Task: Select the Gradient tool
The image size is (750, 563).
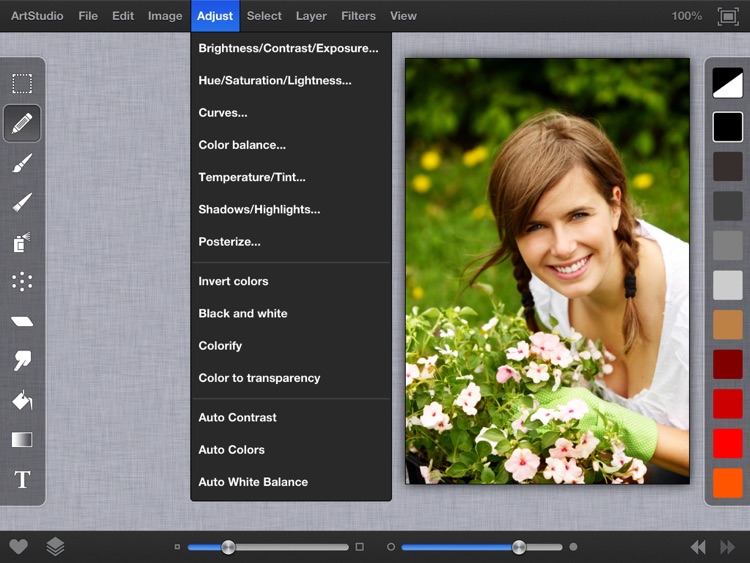Action: (22, 440)
